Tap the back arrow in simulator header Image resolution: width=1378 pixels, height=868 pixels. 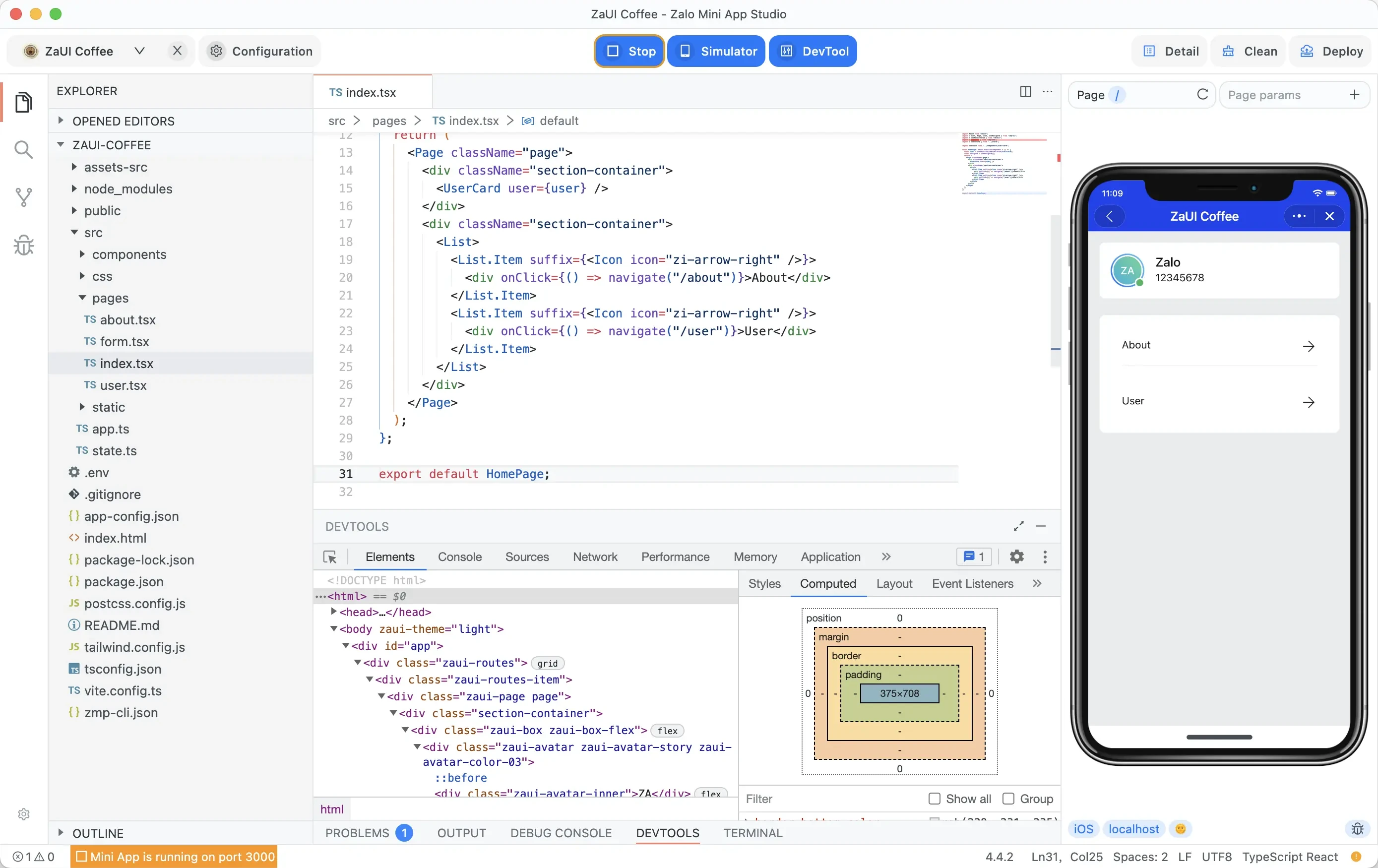(x=1110, y=216)
